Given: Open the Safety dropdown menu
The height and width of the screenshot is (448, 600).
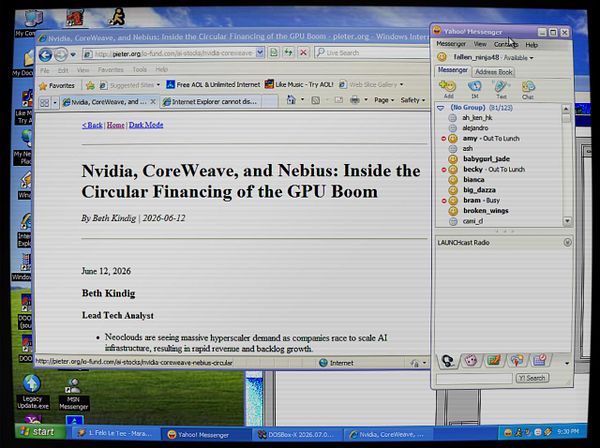Looking at the screenshot, I should [x=412, y=100].
